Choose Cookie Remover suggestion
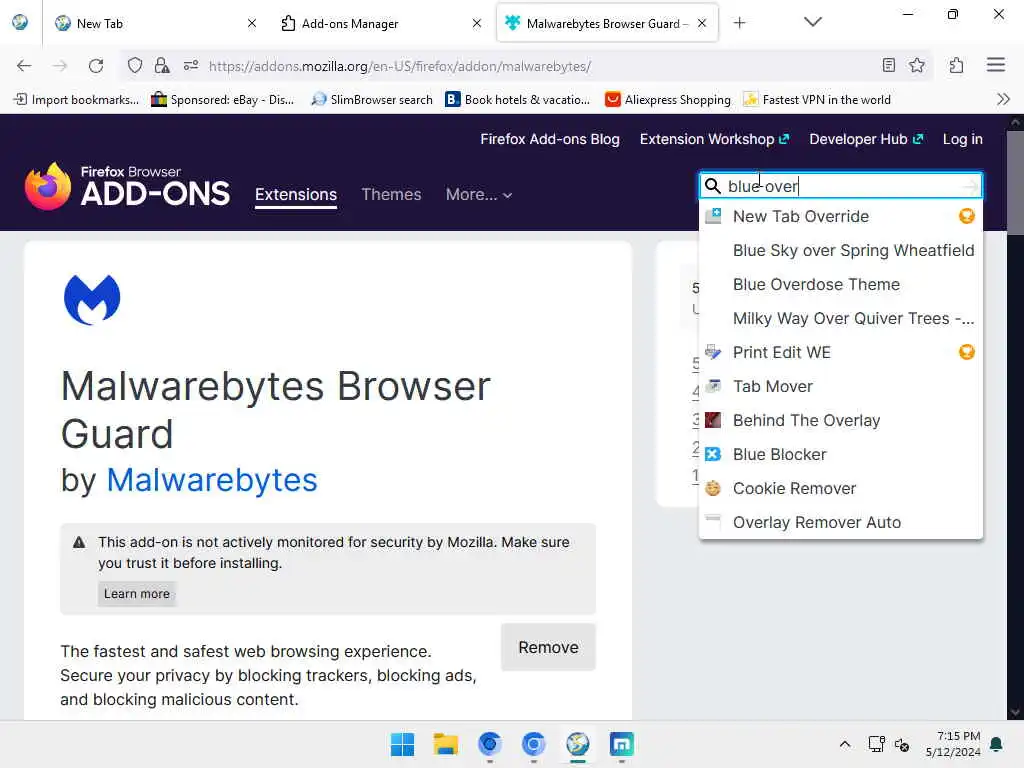 pos(840,488)
